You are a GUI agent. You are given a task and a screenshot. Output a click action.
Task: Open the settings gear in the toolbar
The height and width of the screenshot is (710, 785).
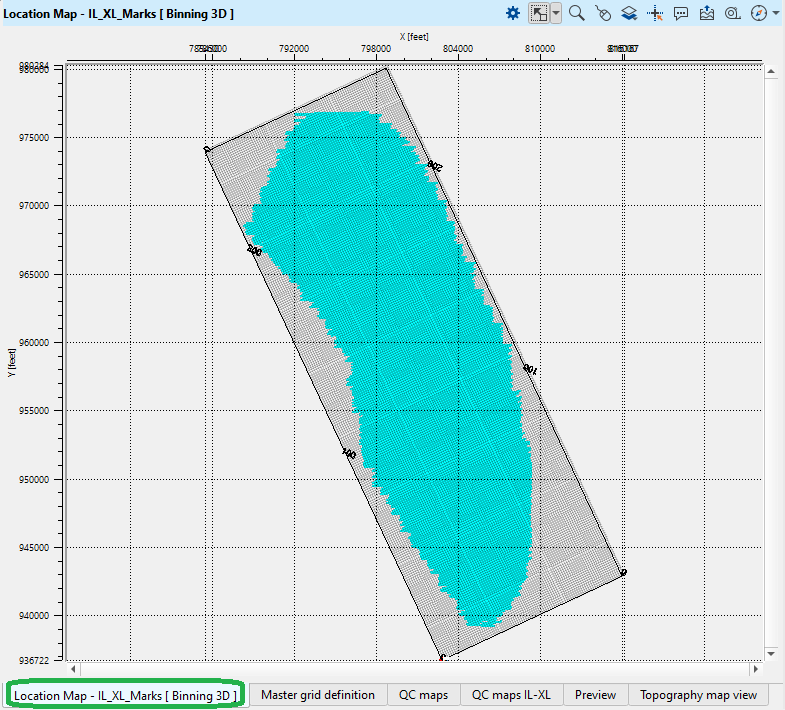pyautogui.click(x=513, y=13)
